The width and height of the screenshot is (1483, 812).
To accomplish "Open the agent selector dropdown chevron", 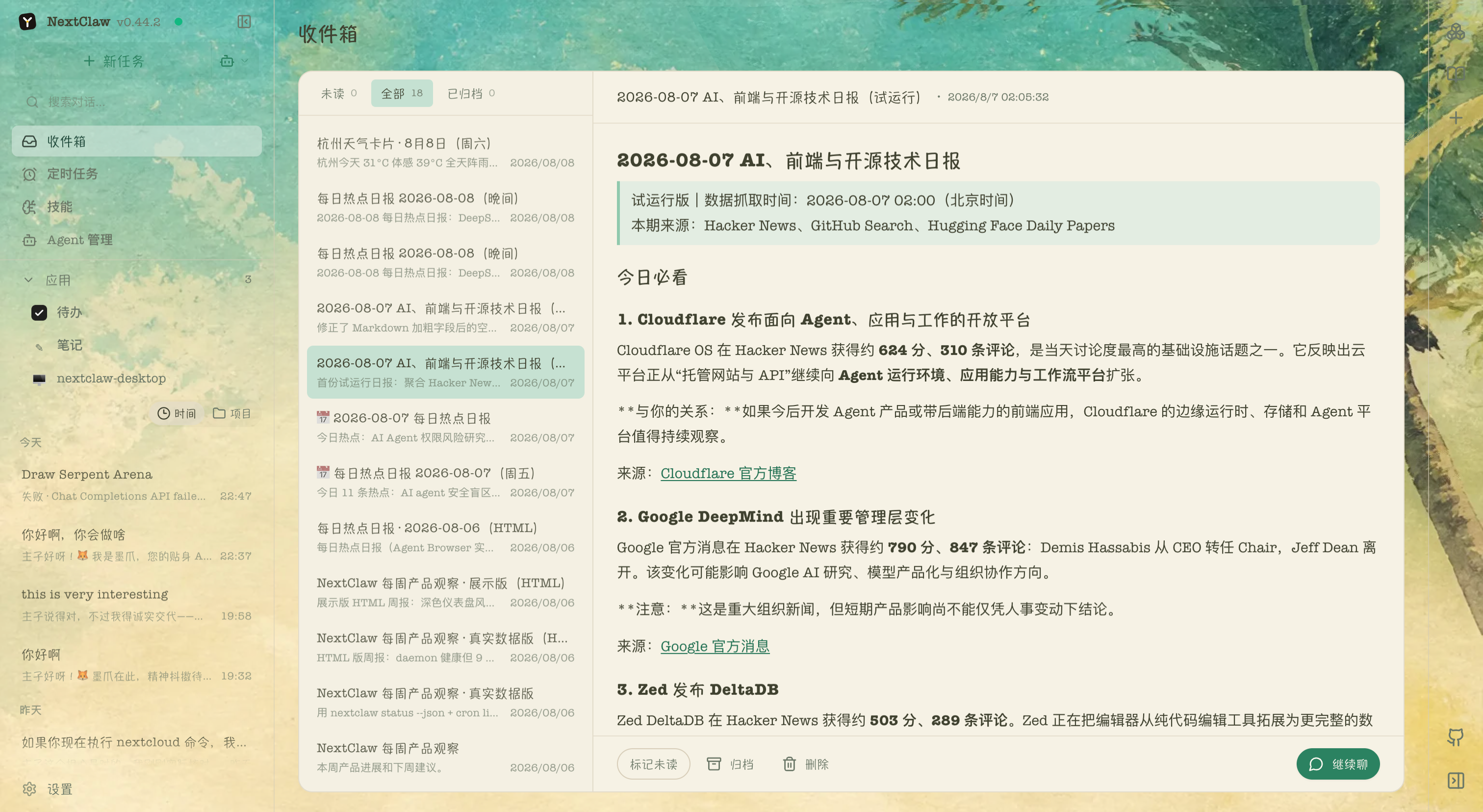I will pos(245,61).
